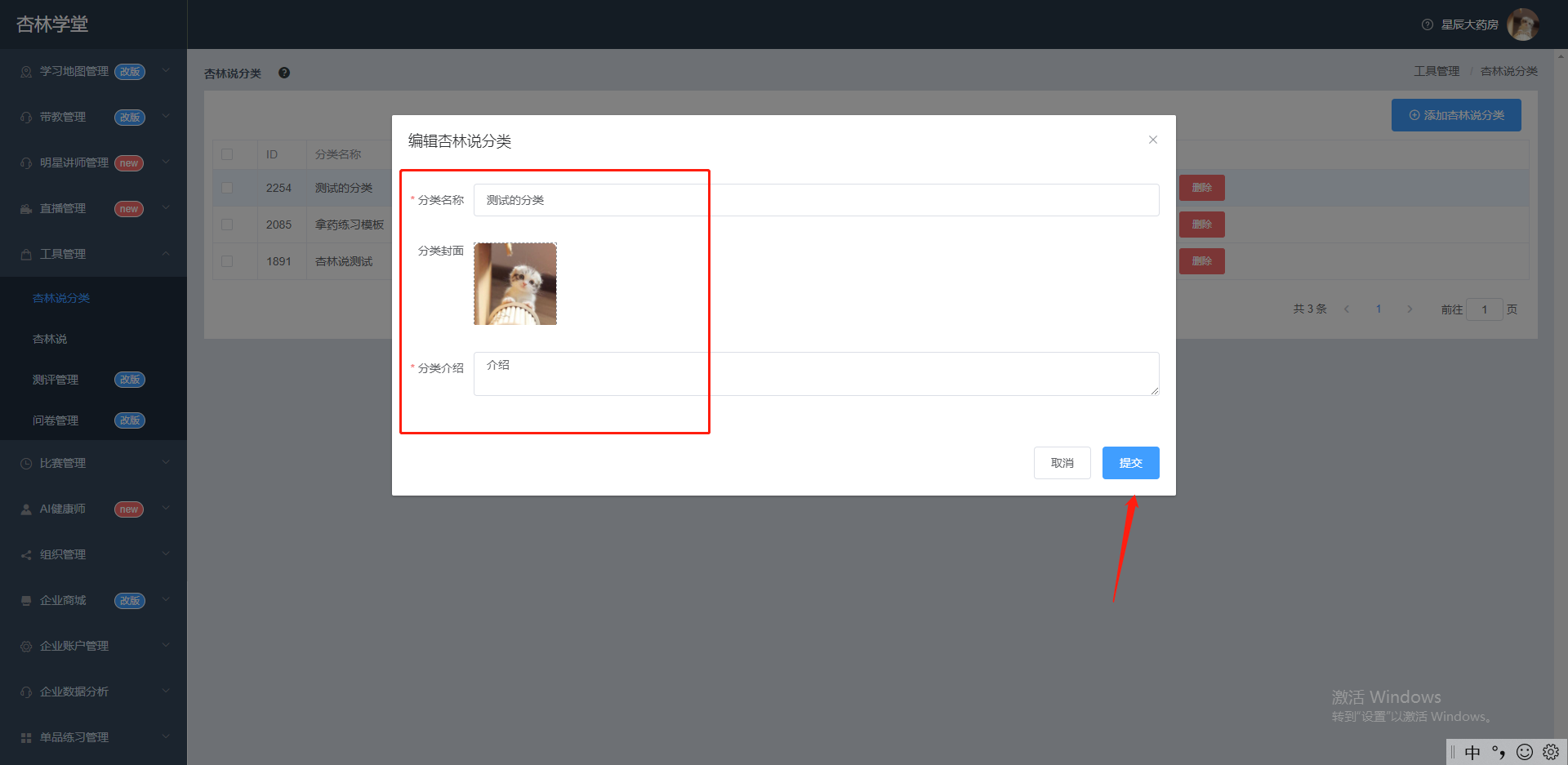Collapse the 工具管理 menu chevron
Image resolution: width=1568 pixels, height=765 pixels.
point(166,254)
